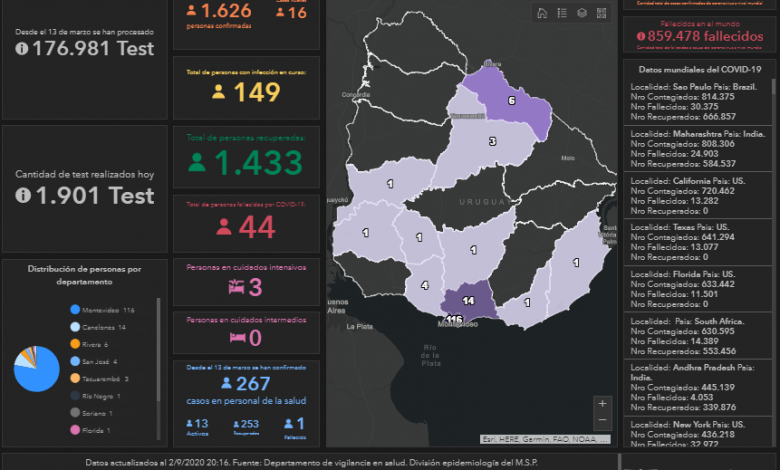Click info icon beside 1.901 Test
This screenshot has height=470, width=780.
coord(23,196)
